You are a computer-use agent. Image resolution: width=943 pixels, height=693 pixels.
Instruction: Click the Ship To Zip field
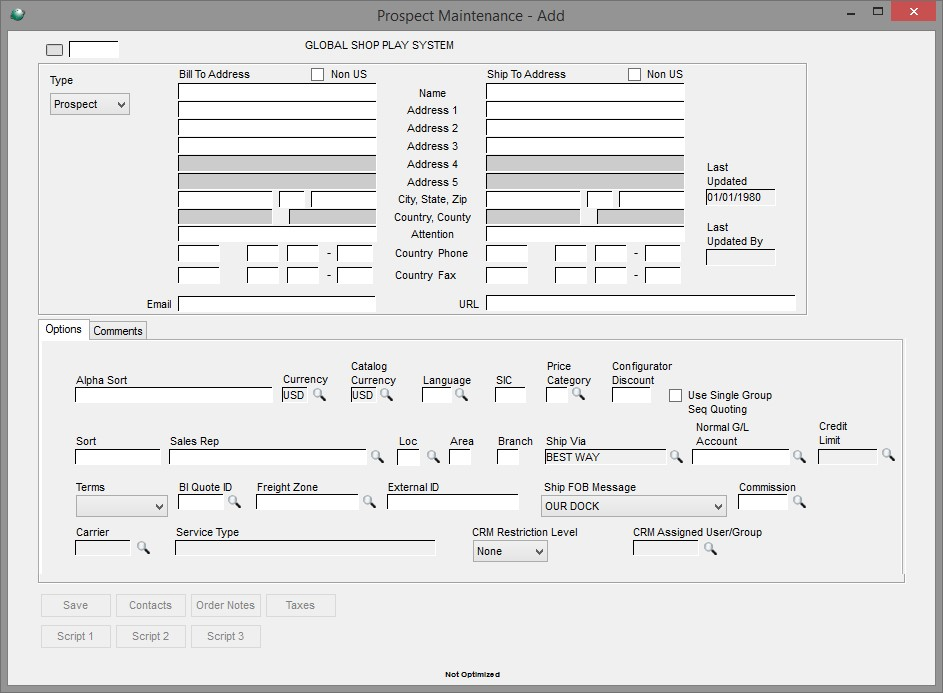652,199
